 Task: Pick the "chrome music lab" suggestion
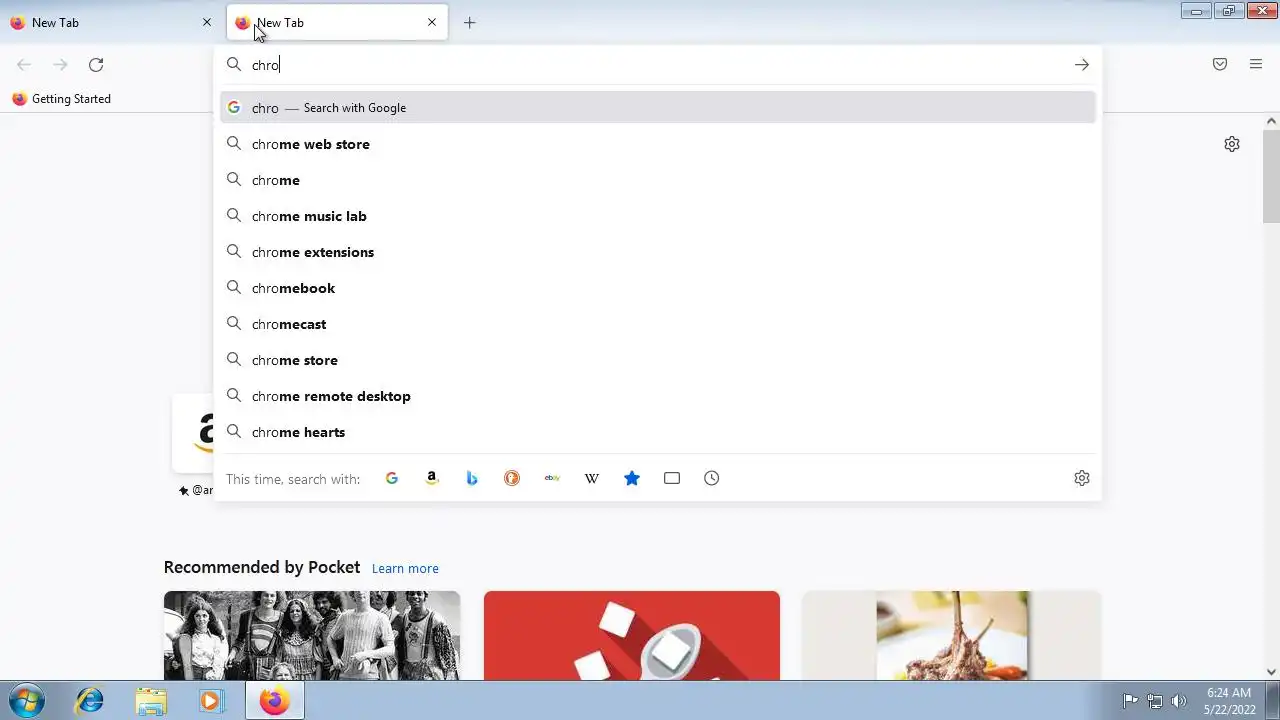click(658, 216)
